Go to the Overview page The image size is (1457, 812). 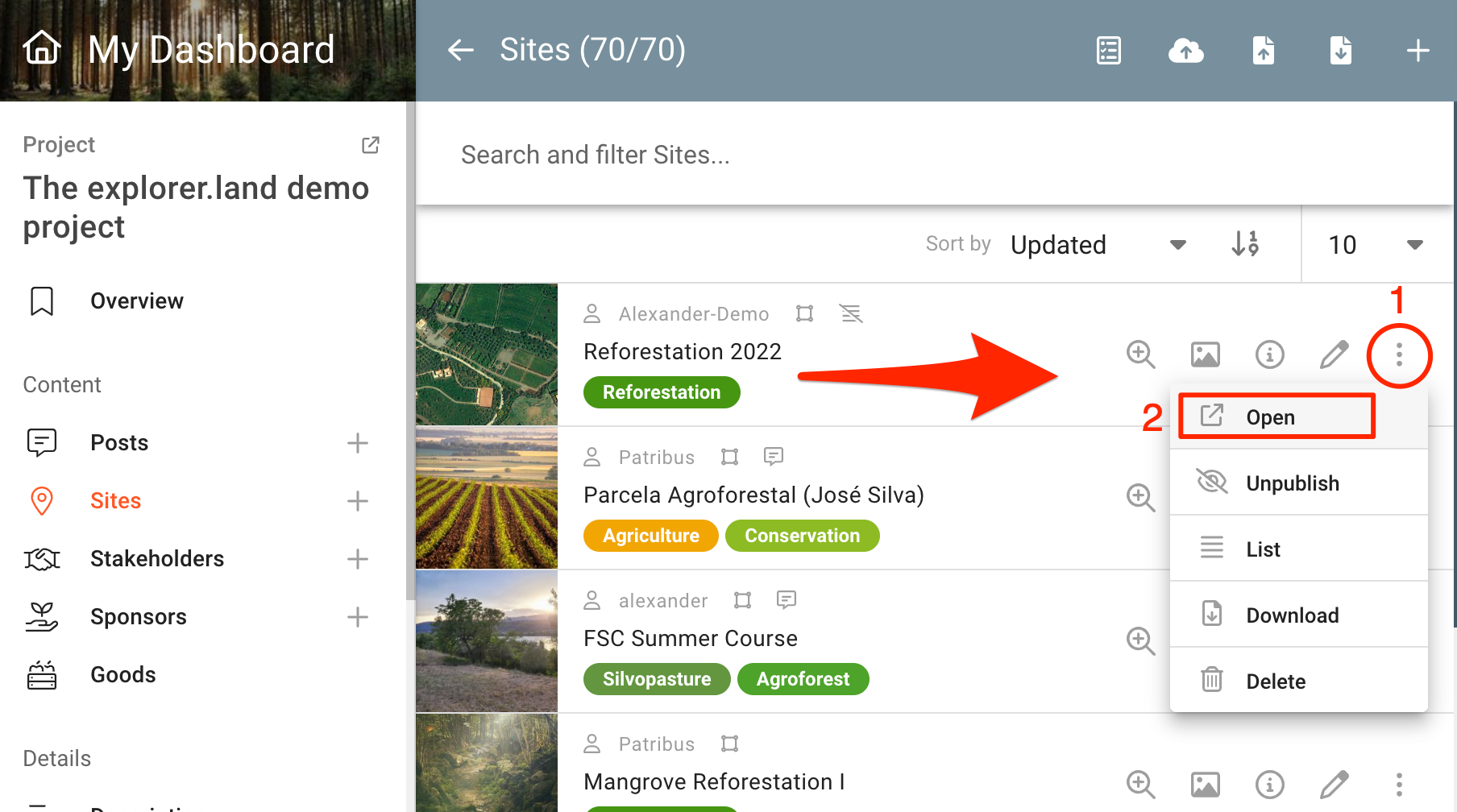point(137,301)
